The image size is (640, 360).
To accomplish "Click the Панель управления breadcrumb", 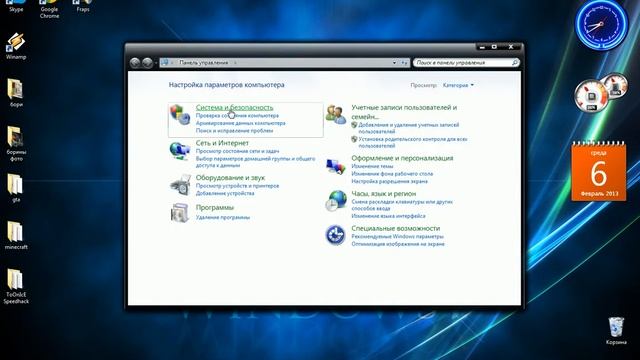I will [204, 63].
